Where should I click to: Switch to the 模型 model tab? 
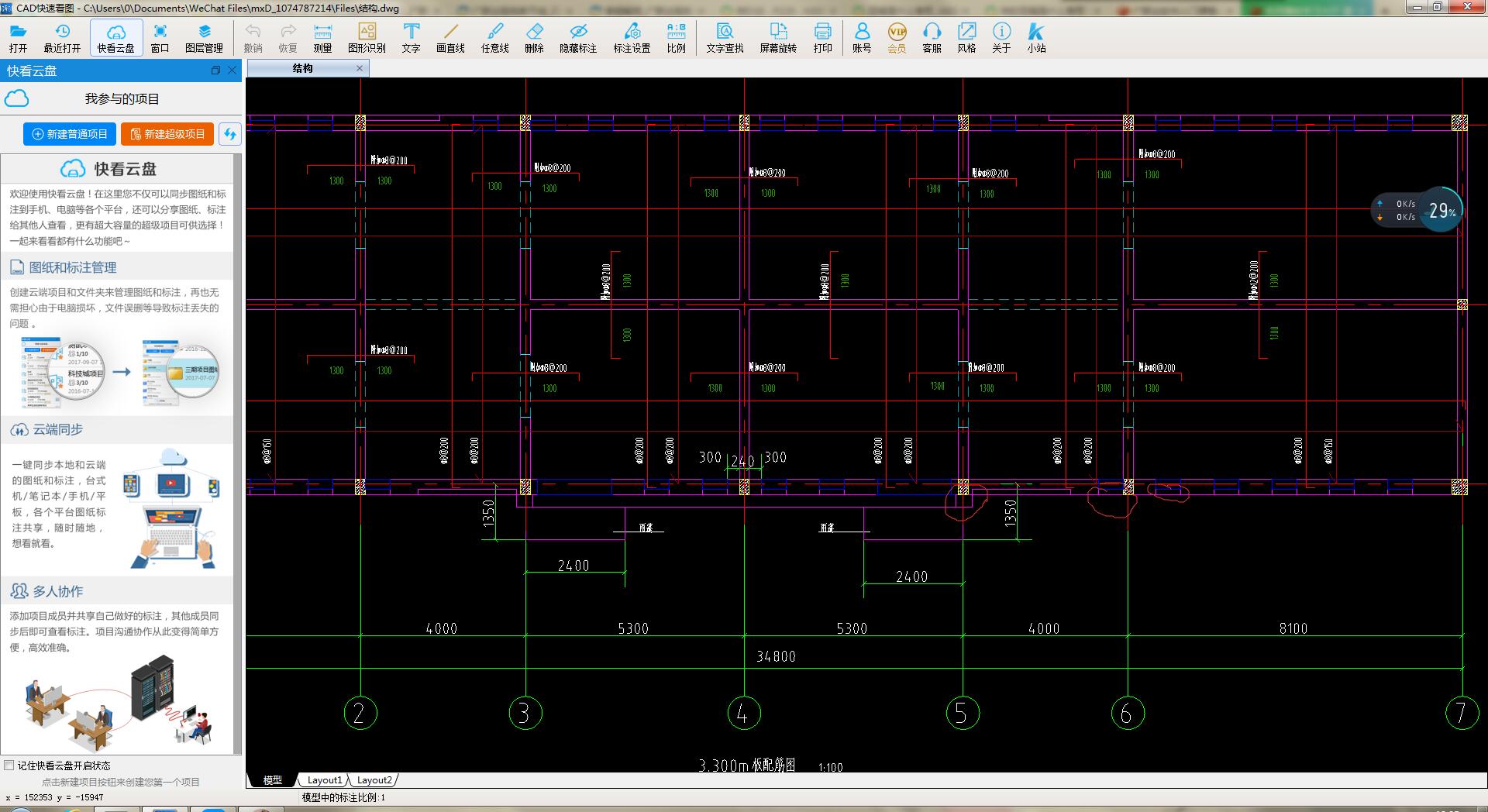(x=273, y=780)
